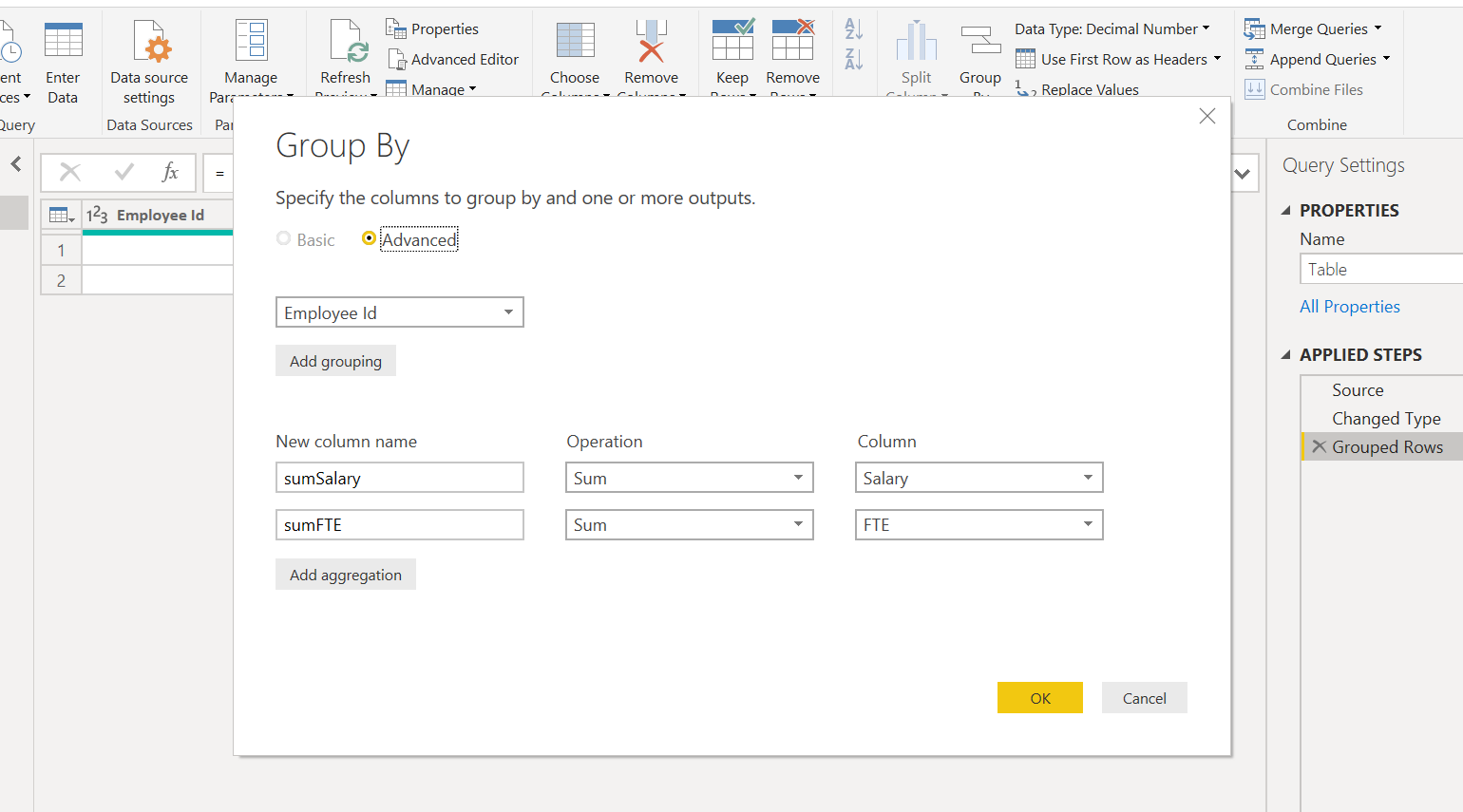Open the FTE column dropdown

[x=979, y=525]
